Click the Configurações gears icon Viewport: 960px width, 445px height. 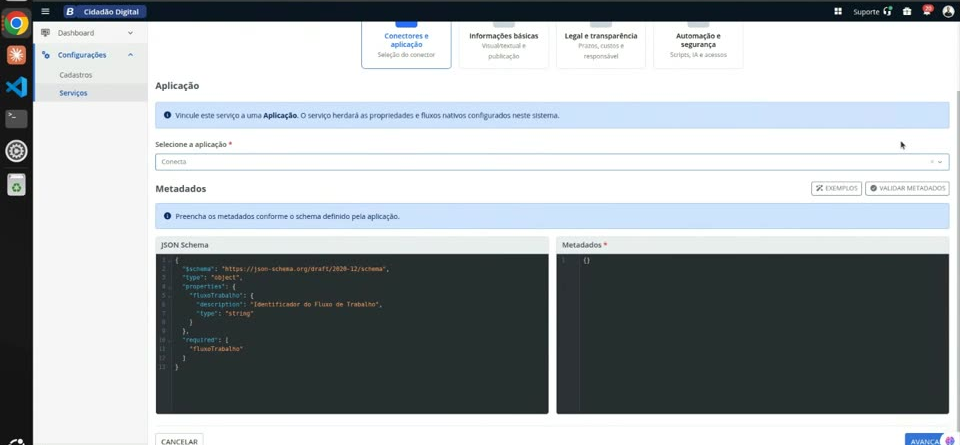click(x=45, y=55)
